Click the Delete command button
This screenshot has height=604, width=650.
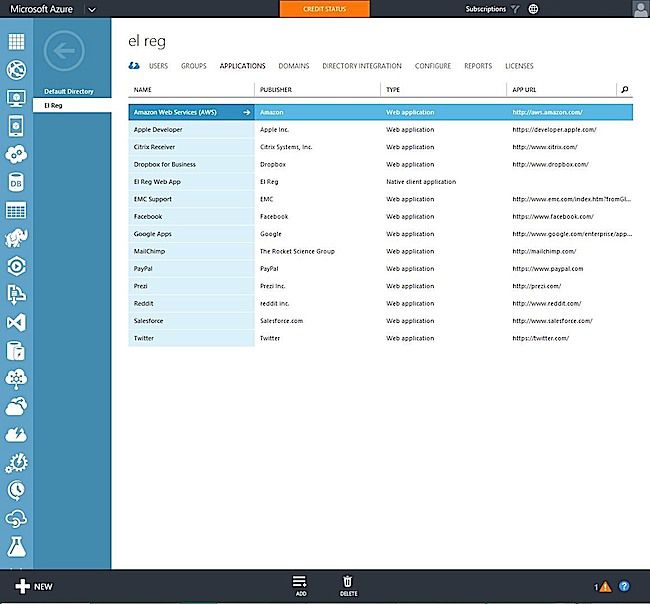pyautogui.click(x=348, y=586)
